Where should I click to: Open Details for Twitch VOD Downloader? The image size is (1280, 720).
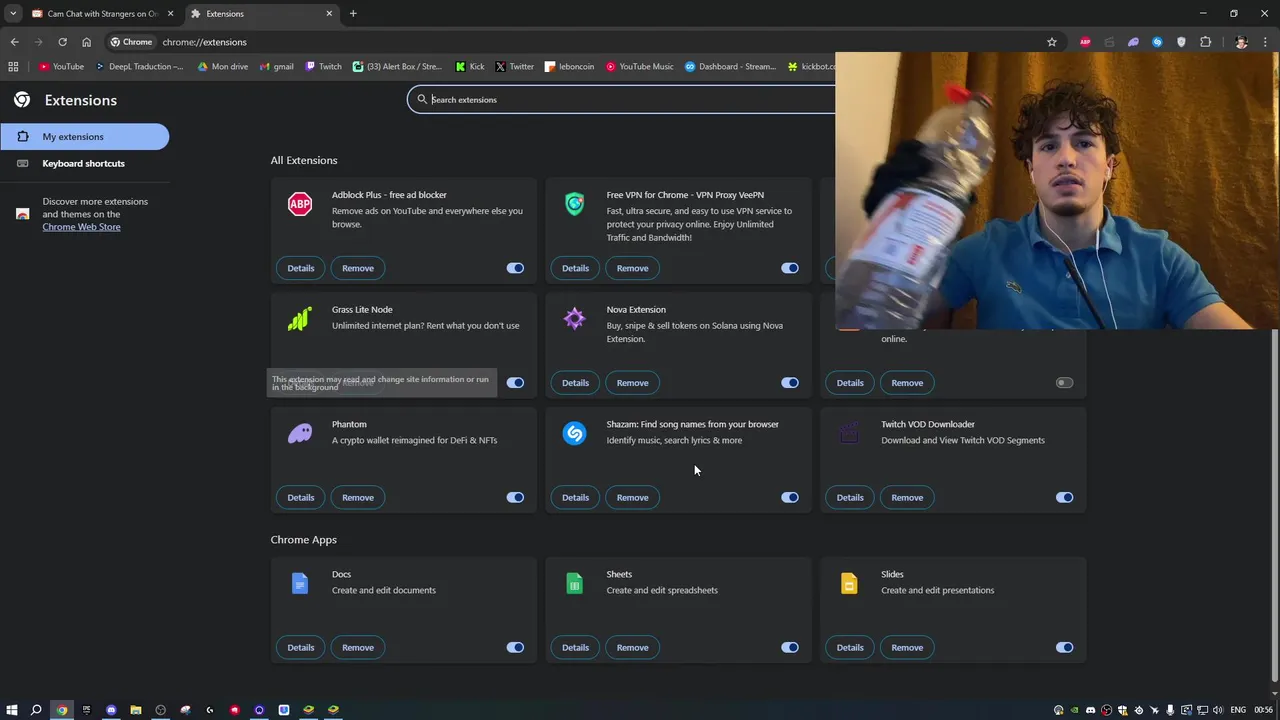tap(850, 497)
